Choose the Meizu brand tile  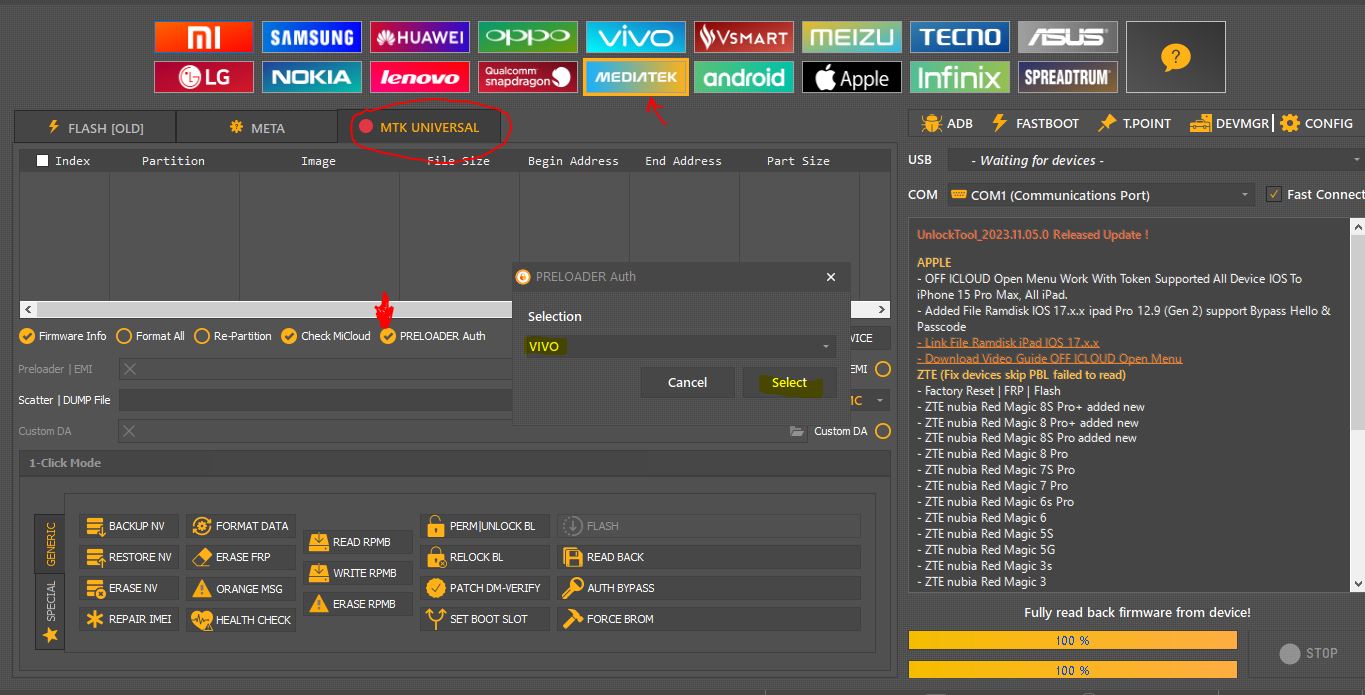point(852,37)
